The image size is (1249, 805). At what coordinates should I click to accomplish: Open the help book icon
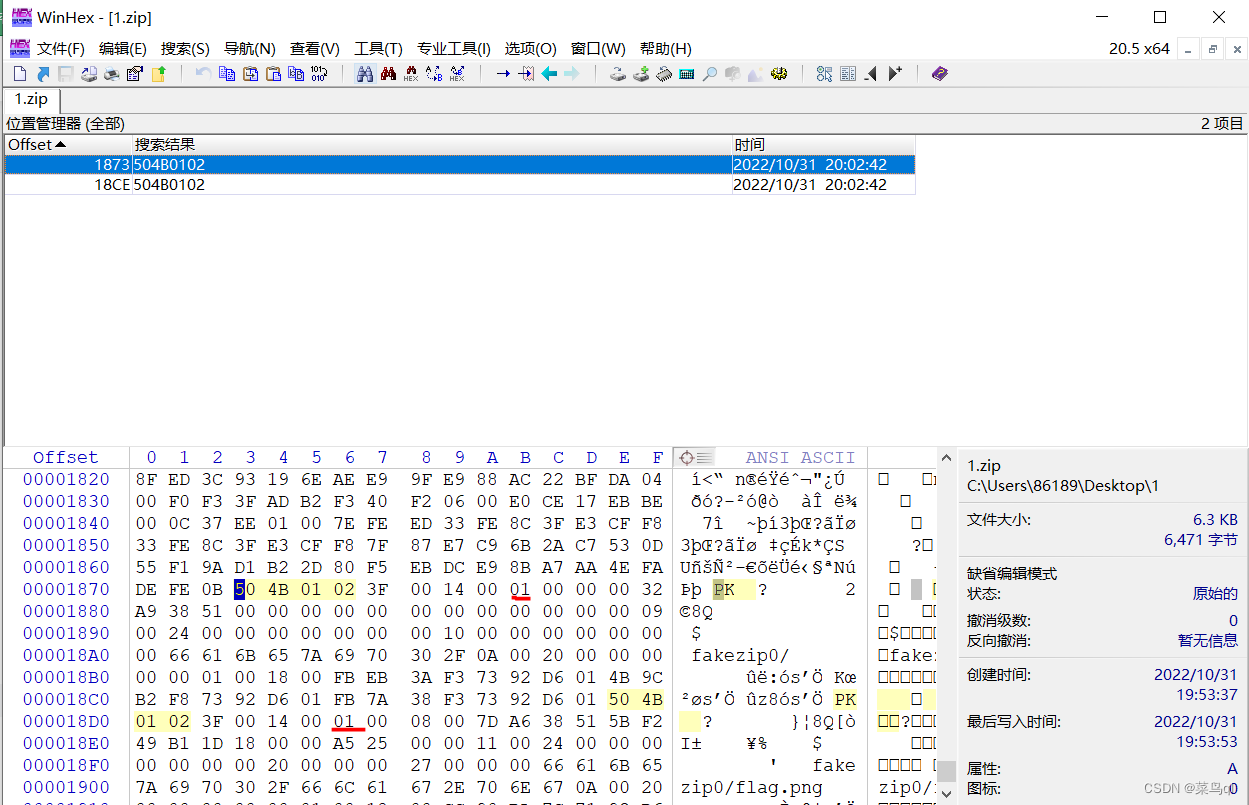click(x=939, y=73)
